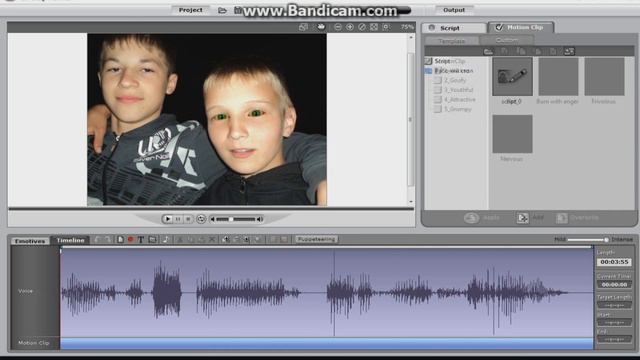Click the timeline undo arrow icon

(97, 240)
